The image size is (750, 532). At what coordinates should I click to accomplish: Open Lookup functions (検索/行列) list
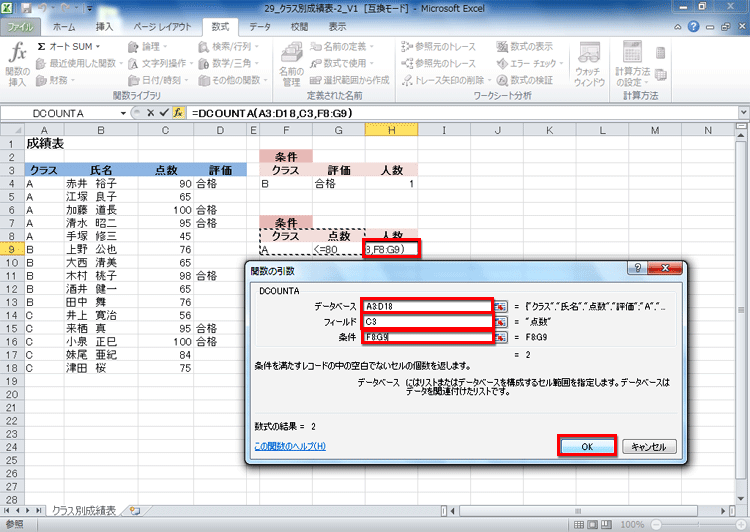[x=229, y=46]
